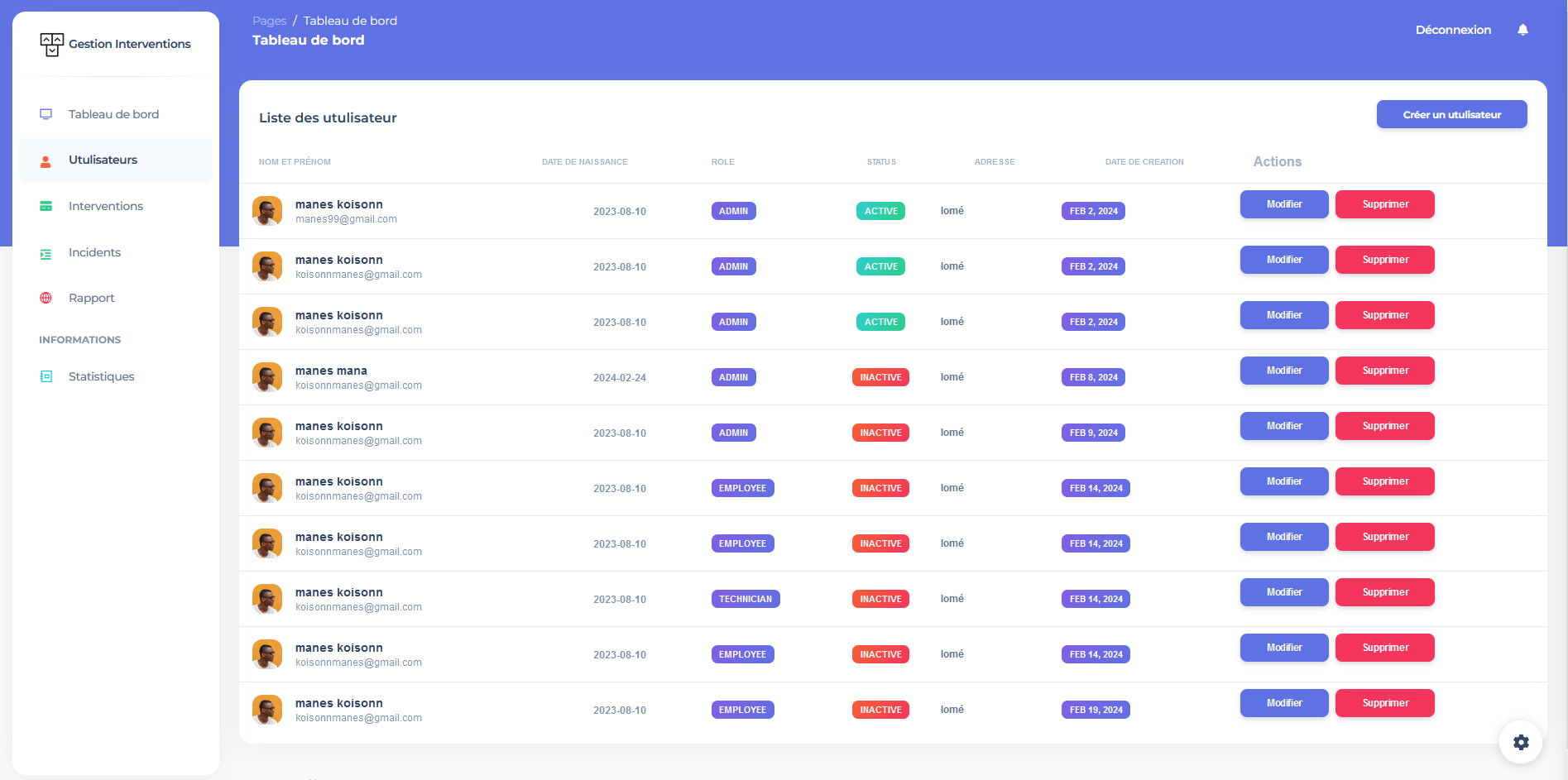Delete the user named manes mana
The width and height of the screenshot is (1568, 780).
(1384, 371)
